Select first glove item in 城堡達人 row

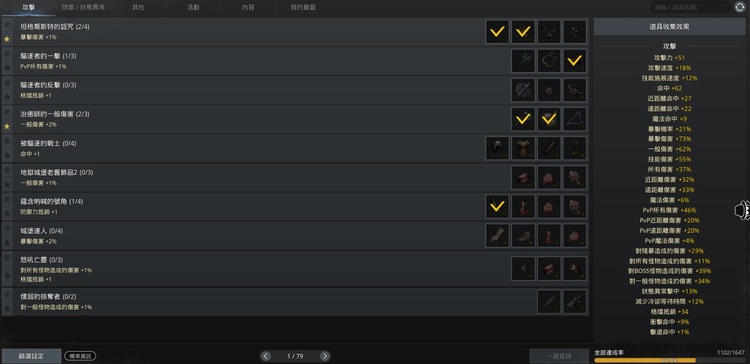click(497, 236)
